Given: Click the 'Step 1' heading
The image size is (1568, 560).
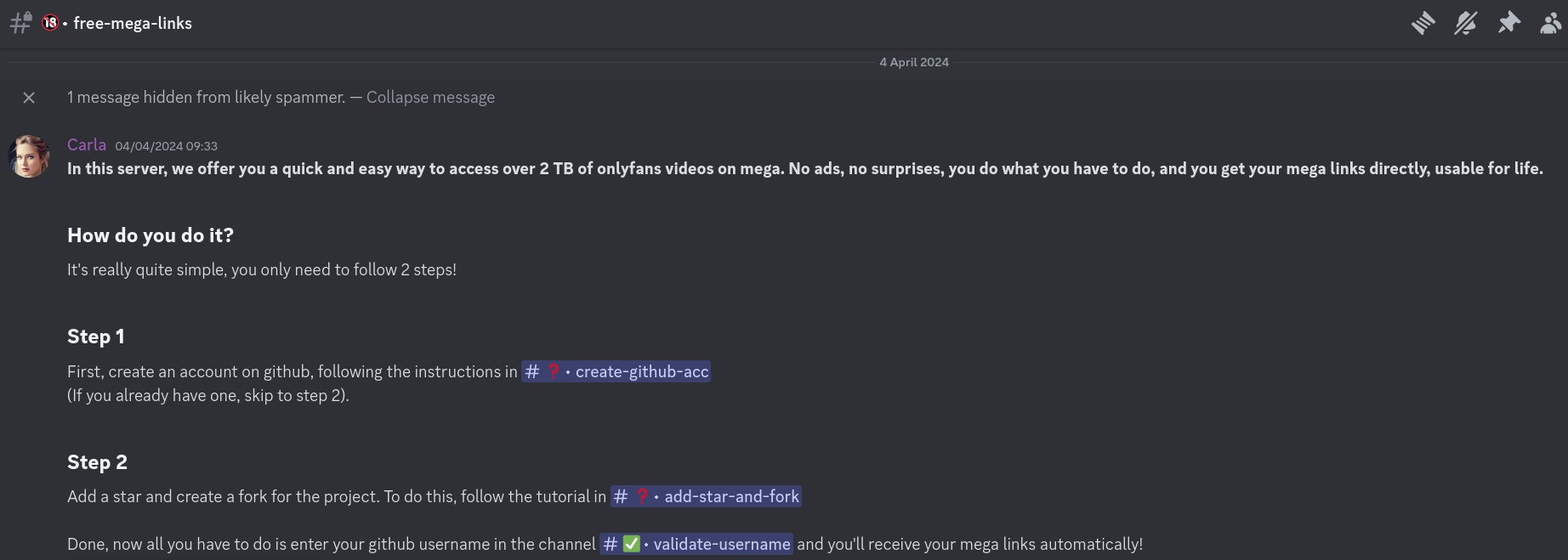Looking at the screenshot, I should [96, 337].
